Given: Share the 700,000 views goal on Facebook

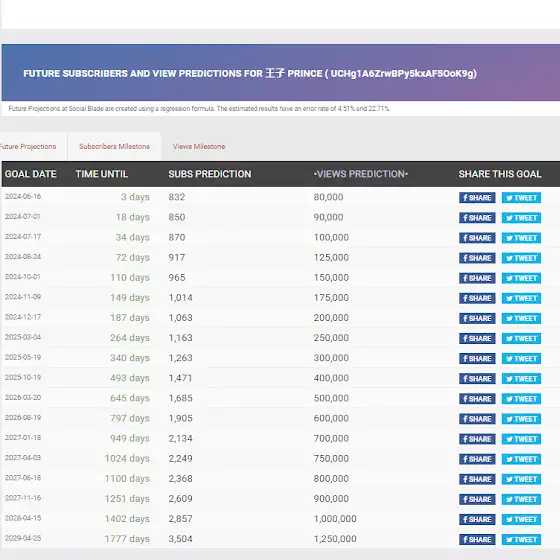Looking at the screenshot, I should 477,439.
